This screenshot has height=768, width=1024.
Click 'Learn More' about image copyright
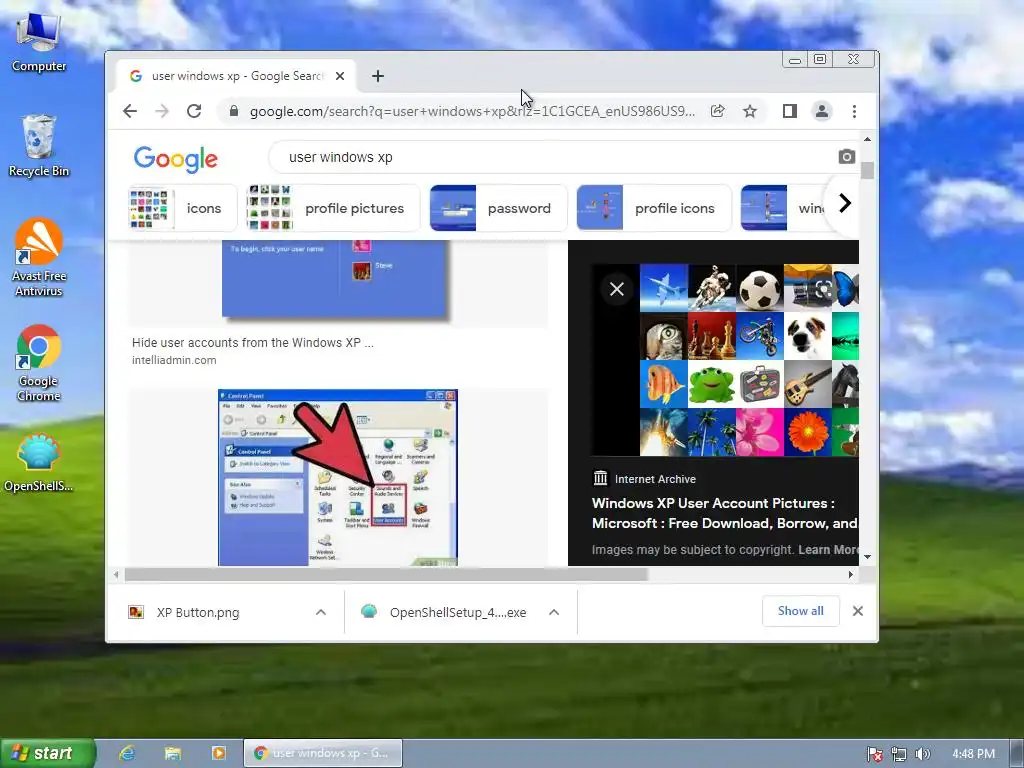(x=828, y=550)
